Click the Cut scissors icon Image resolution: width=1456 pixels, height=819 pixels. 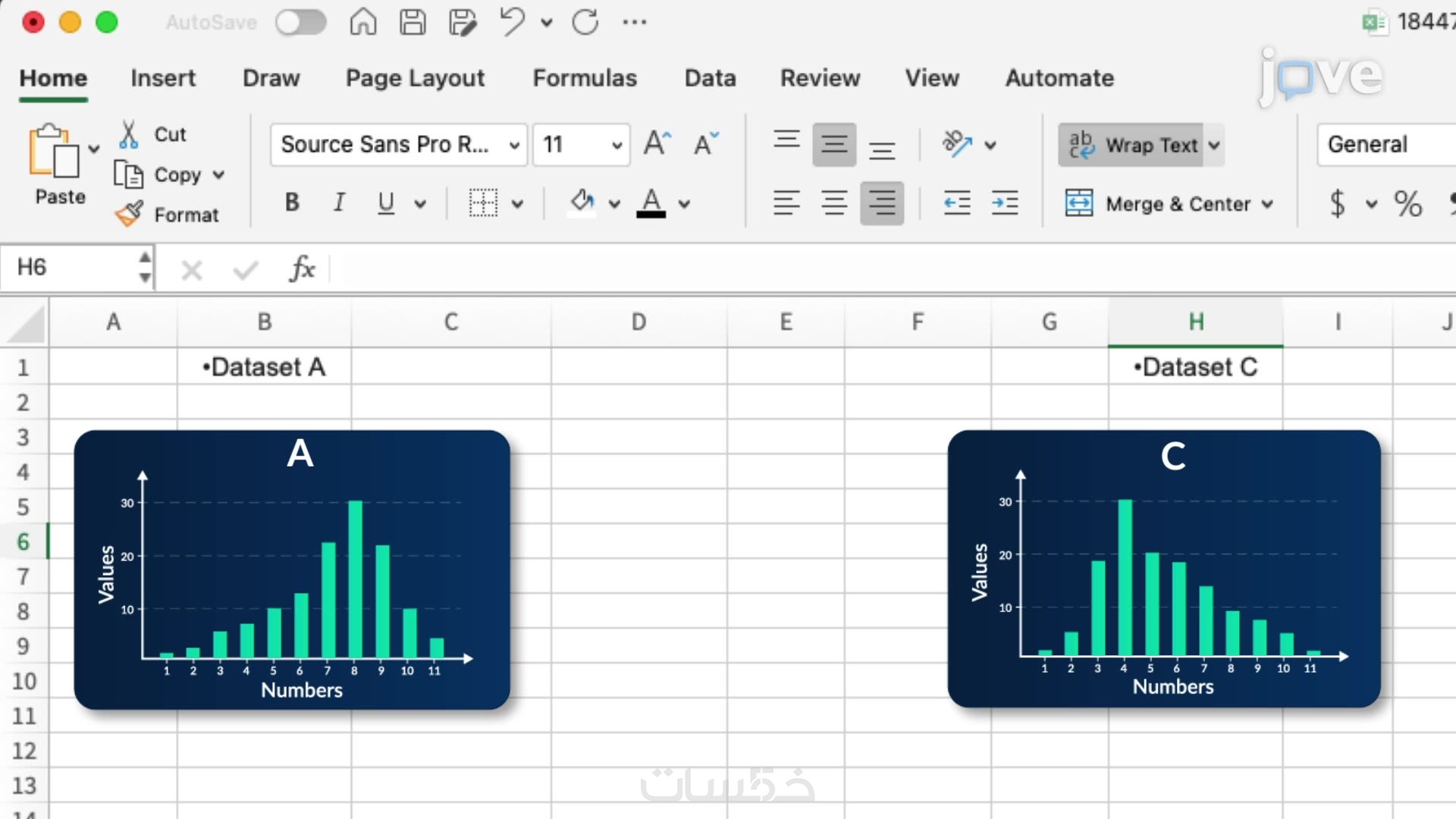click(x=129, y=134)
